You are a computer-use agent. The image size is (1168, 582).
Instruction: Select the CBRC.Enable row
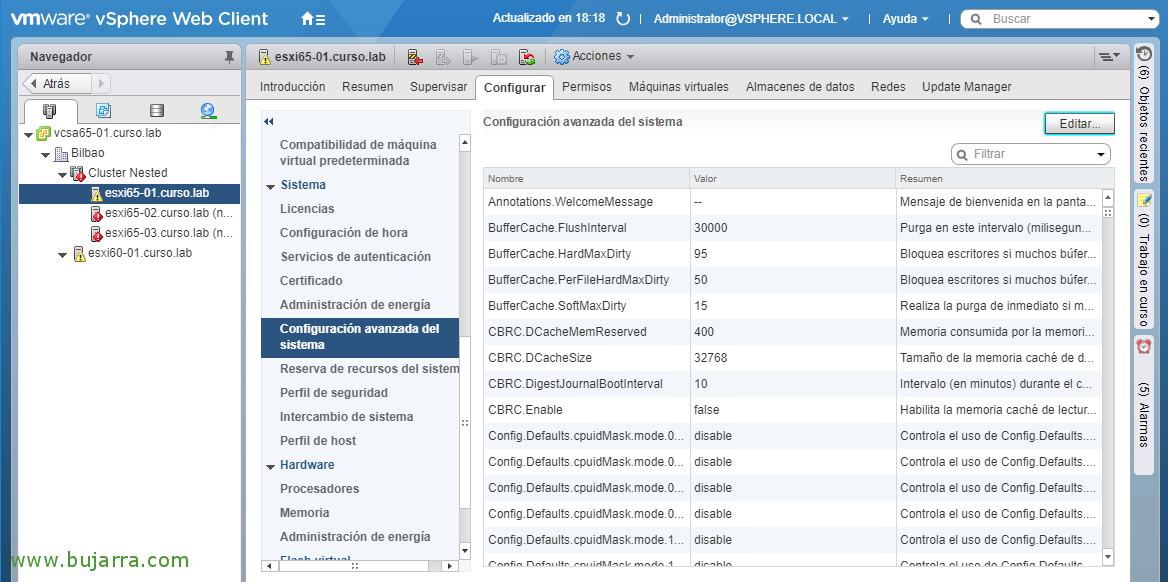[792, 410]
